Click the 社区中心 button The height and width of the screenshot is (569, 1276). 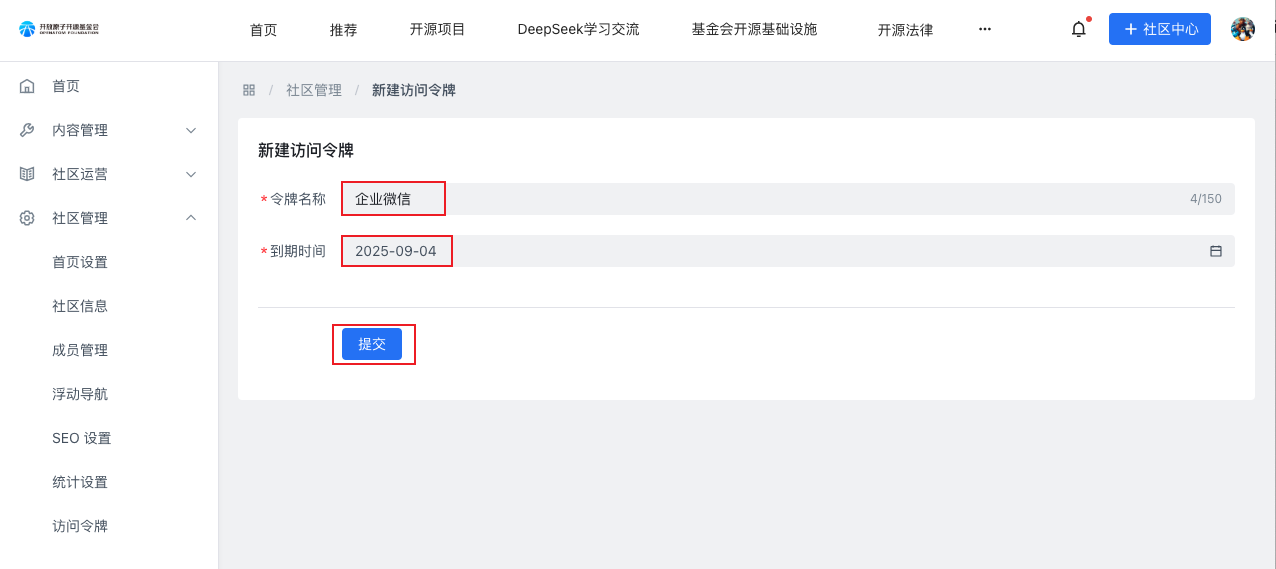pos(1160,30)
